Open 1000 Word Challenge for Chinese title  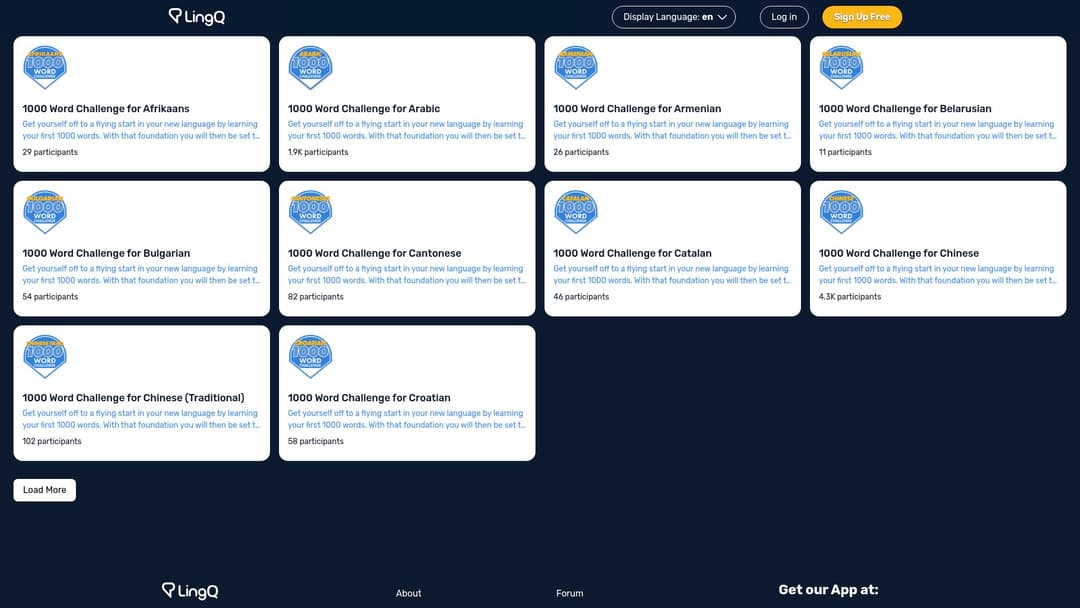[x=899, y=253]
